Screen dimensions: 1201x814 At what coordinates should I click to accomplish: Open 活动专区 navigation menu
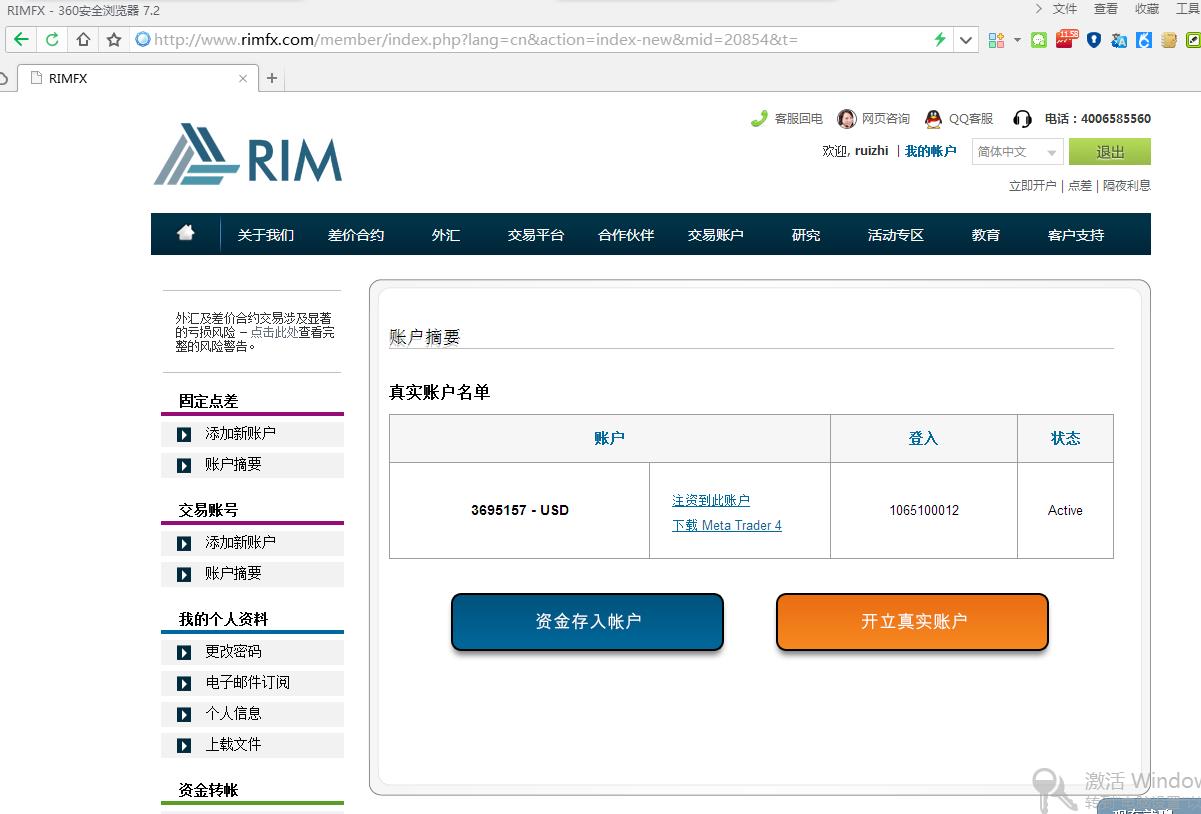(x=896, y=235)
